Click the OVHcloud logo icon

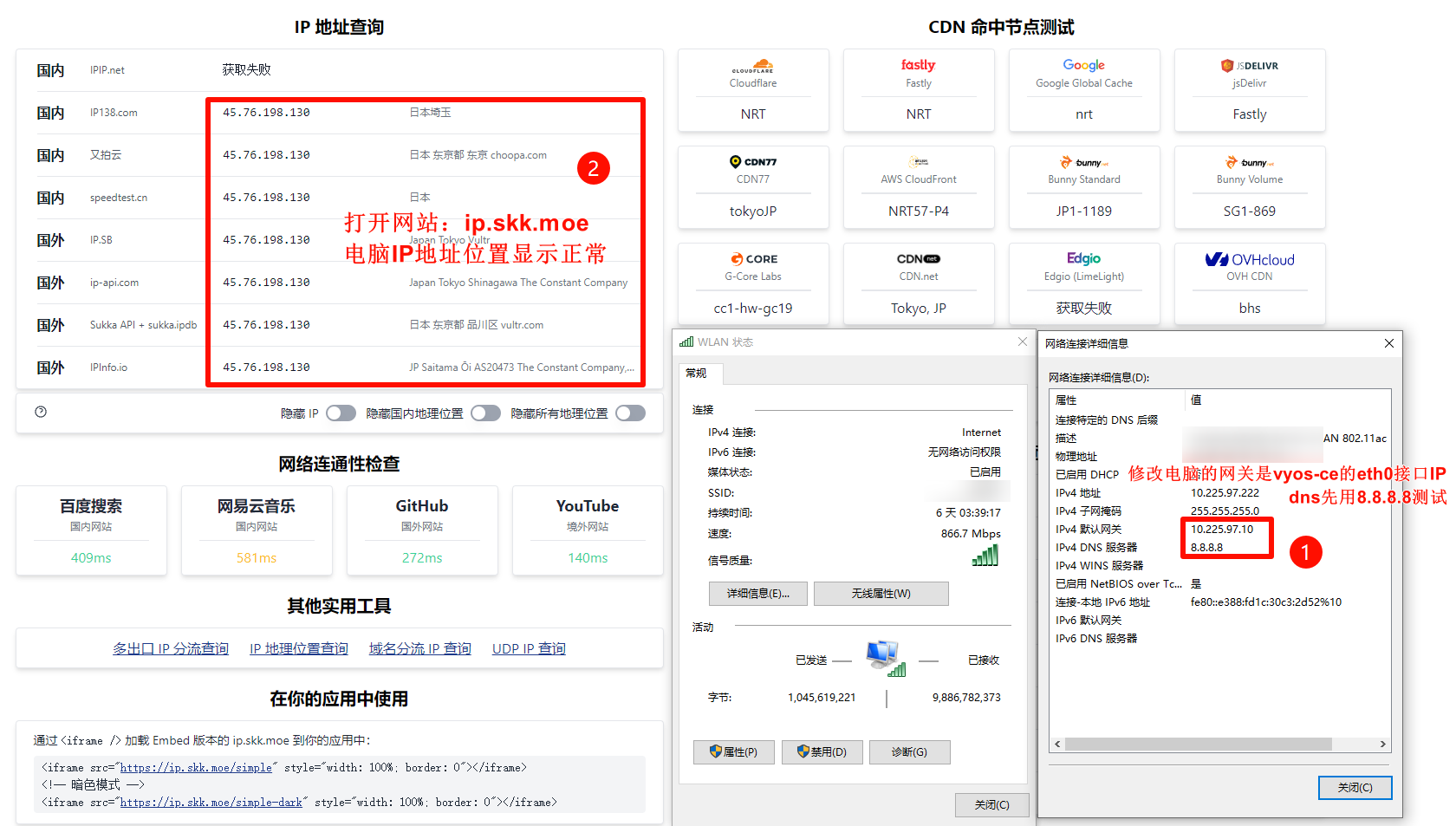pyautogui.click(x=1249, y=259)
